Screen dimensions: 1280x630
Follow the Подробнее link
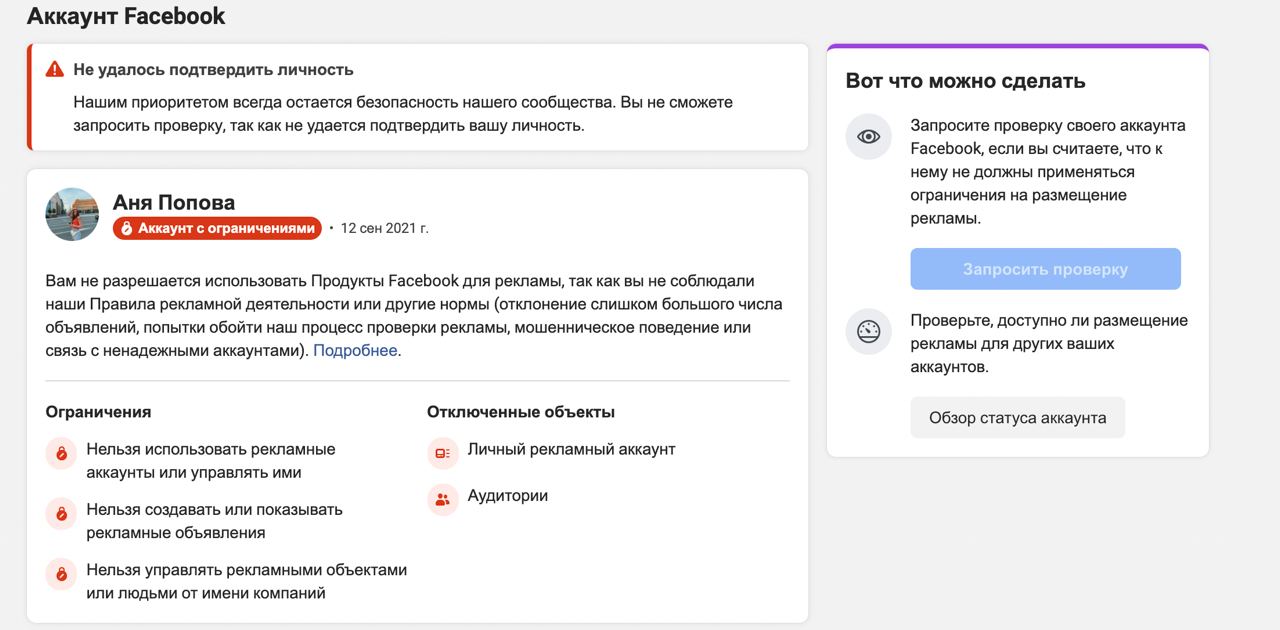pyautogui.click(x=355, y=351)
